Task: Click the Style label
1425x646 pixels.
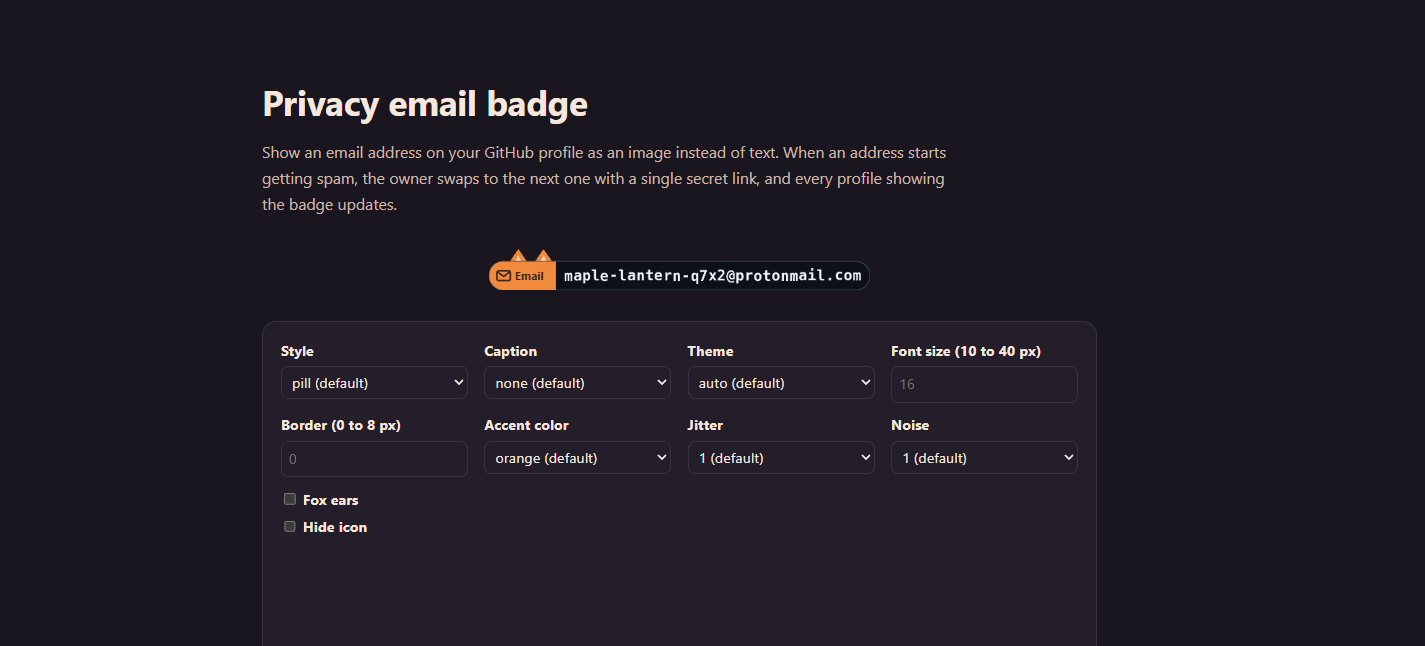Action: click(x=297, y=351)
